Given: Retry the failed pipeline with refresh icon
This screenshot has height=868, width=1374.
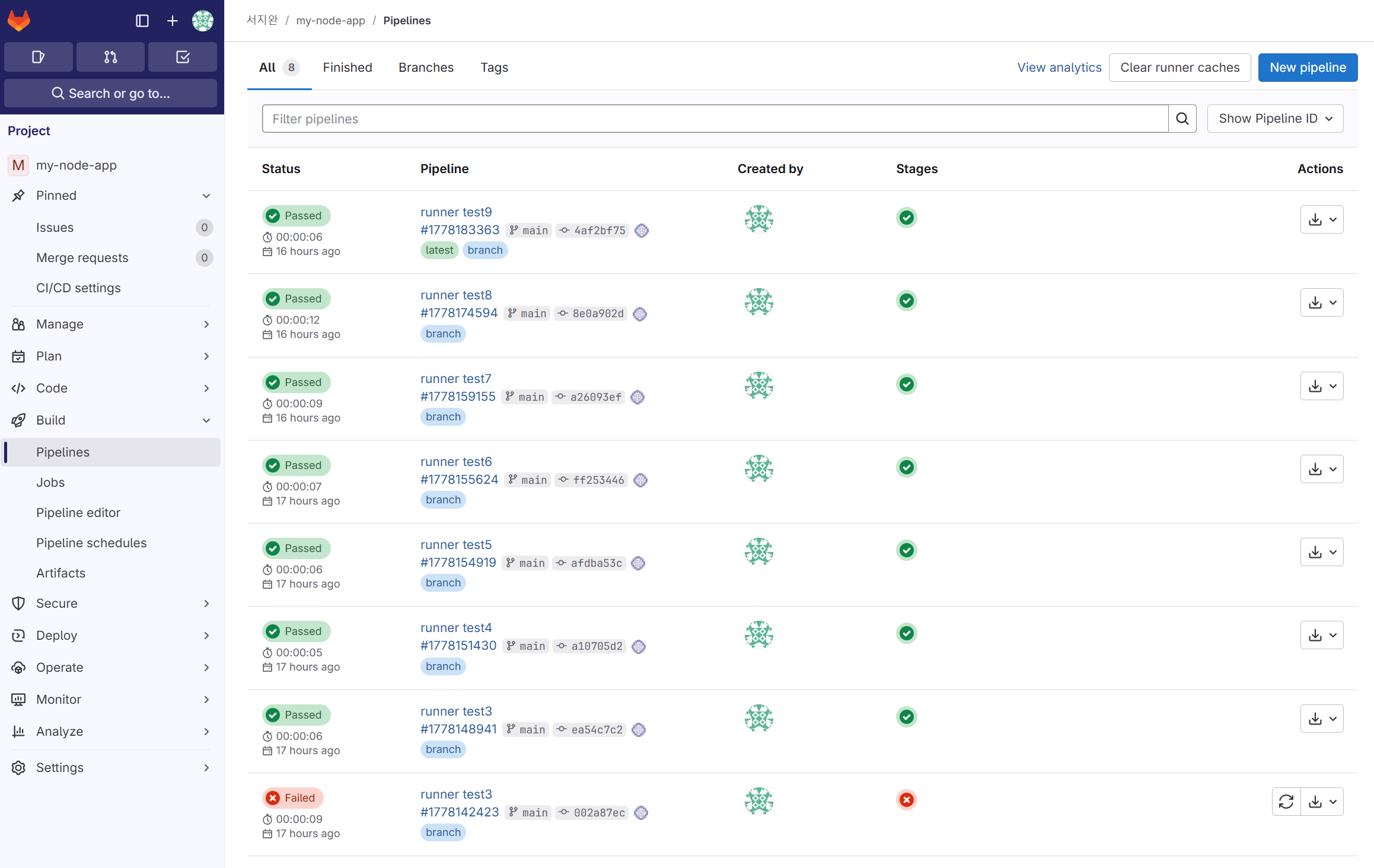Looking at the screenshot, I should click(1286, 802).
